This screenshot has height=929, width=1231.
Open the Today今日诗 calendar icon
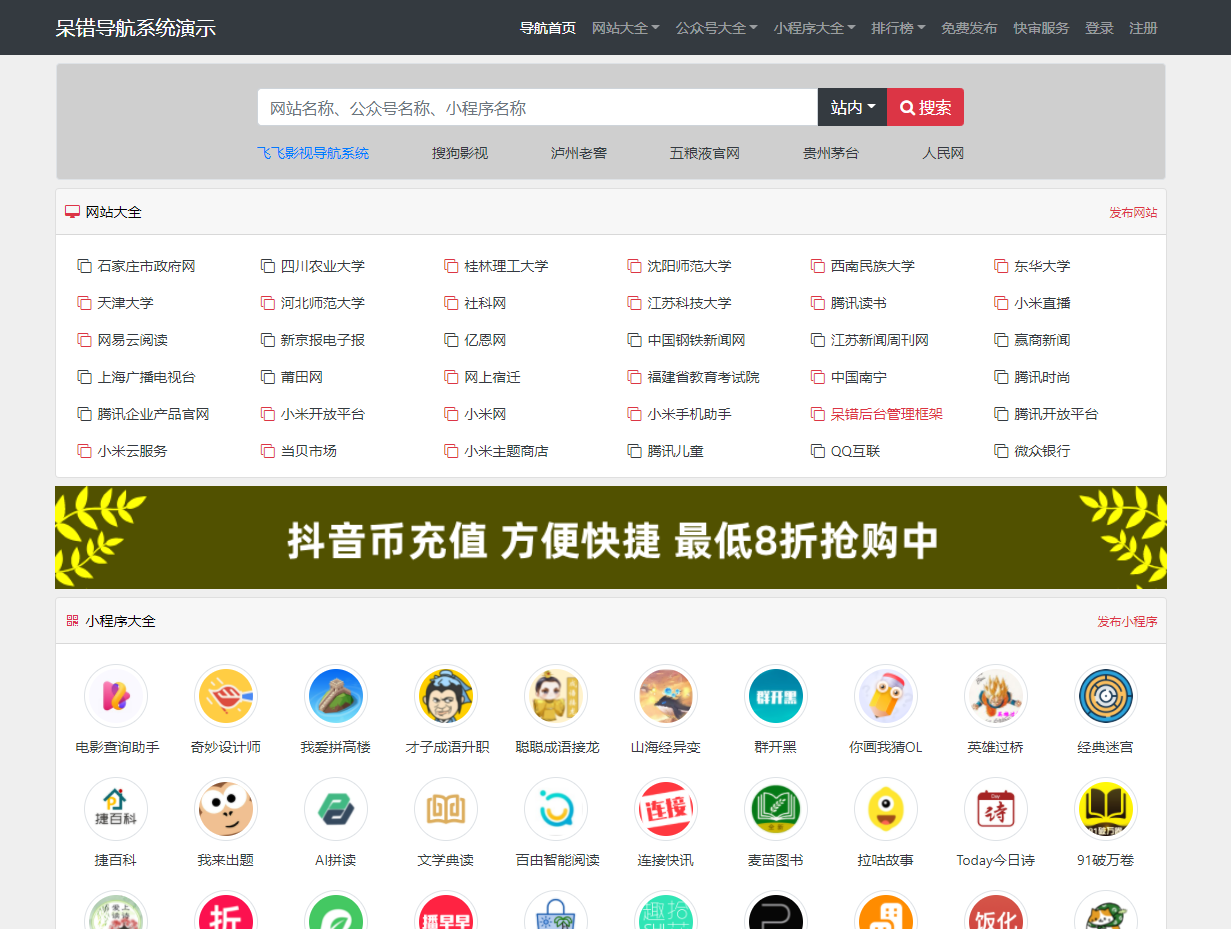996,809
